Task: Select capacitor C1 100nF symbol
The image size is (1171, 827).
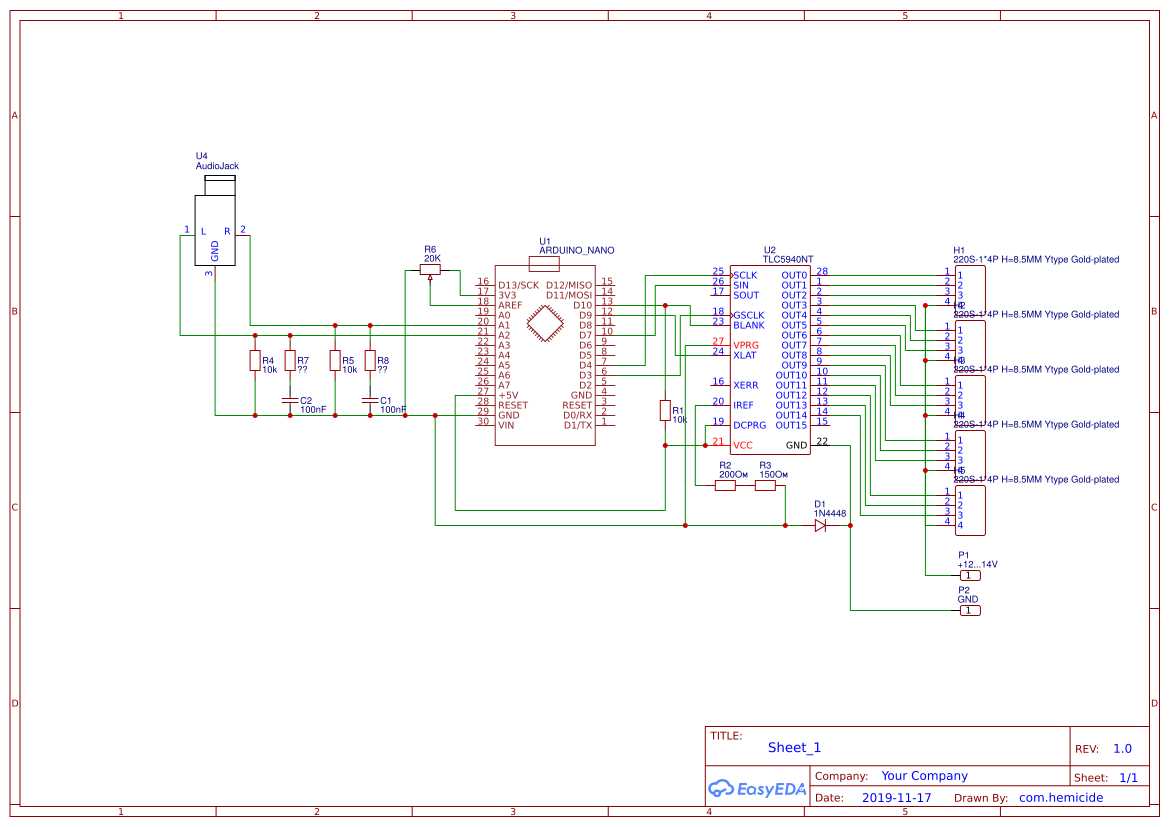Action: (370, 401)
